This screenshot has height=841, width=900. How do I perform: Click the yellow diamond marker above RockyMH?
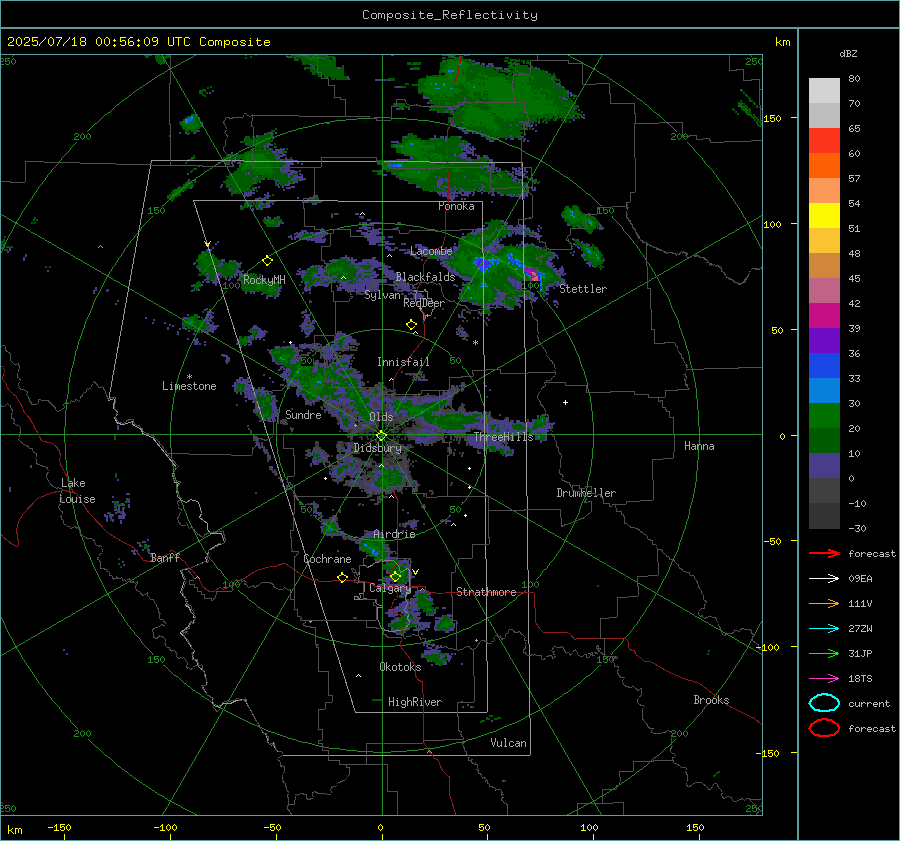click(267, 261)
